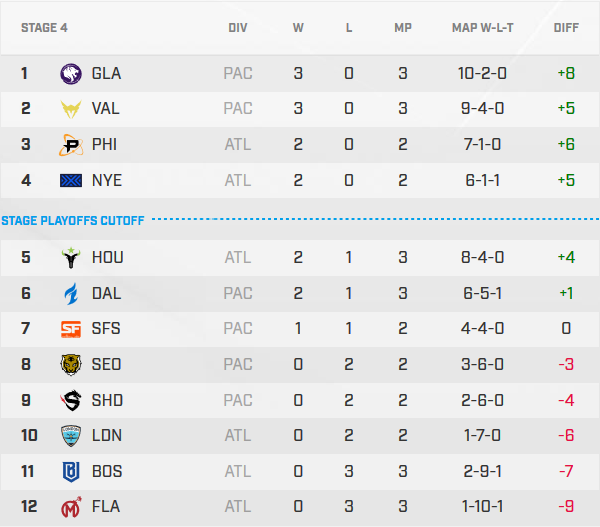Sort standings by the DIV column header
The width and height of the screenshot is (600, 527).
tap(237, 28)
